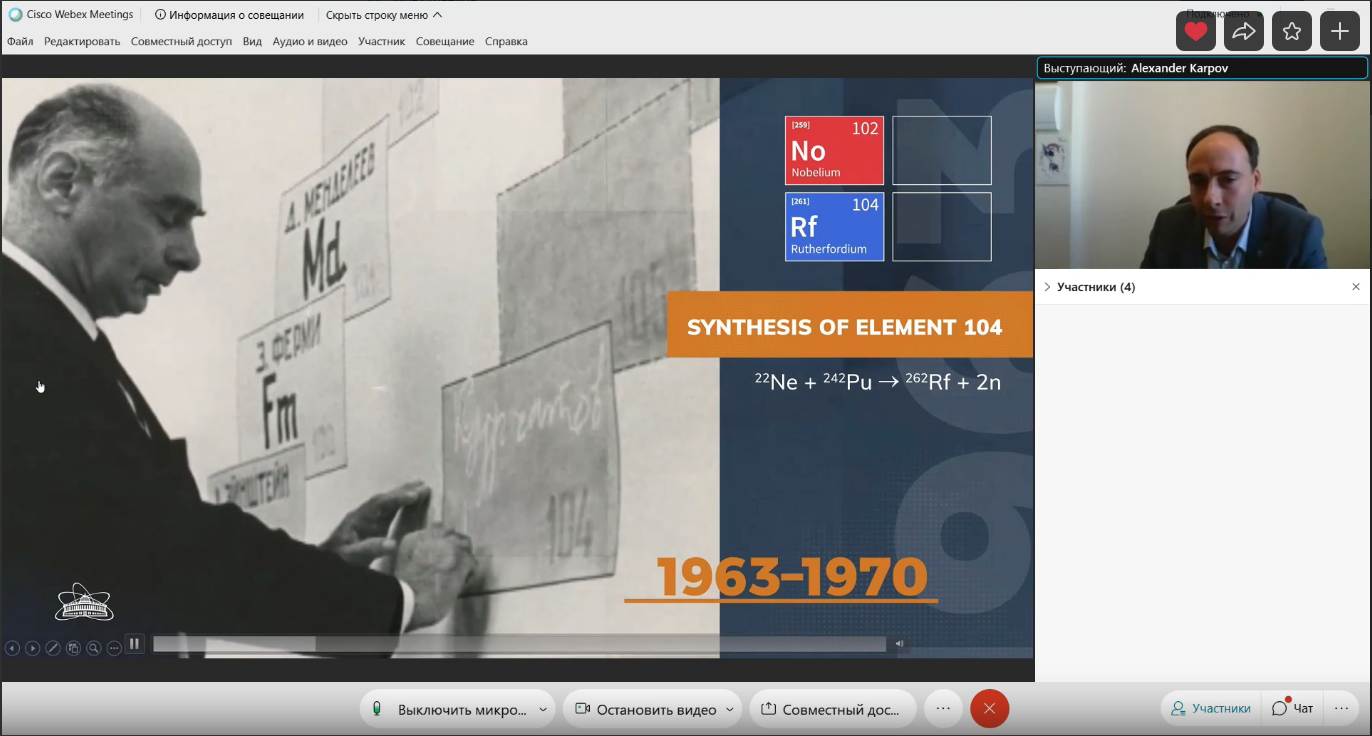Collapse the Участники (4) list
This screenshot has height=736, width=1372.
[1047, 287]
